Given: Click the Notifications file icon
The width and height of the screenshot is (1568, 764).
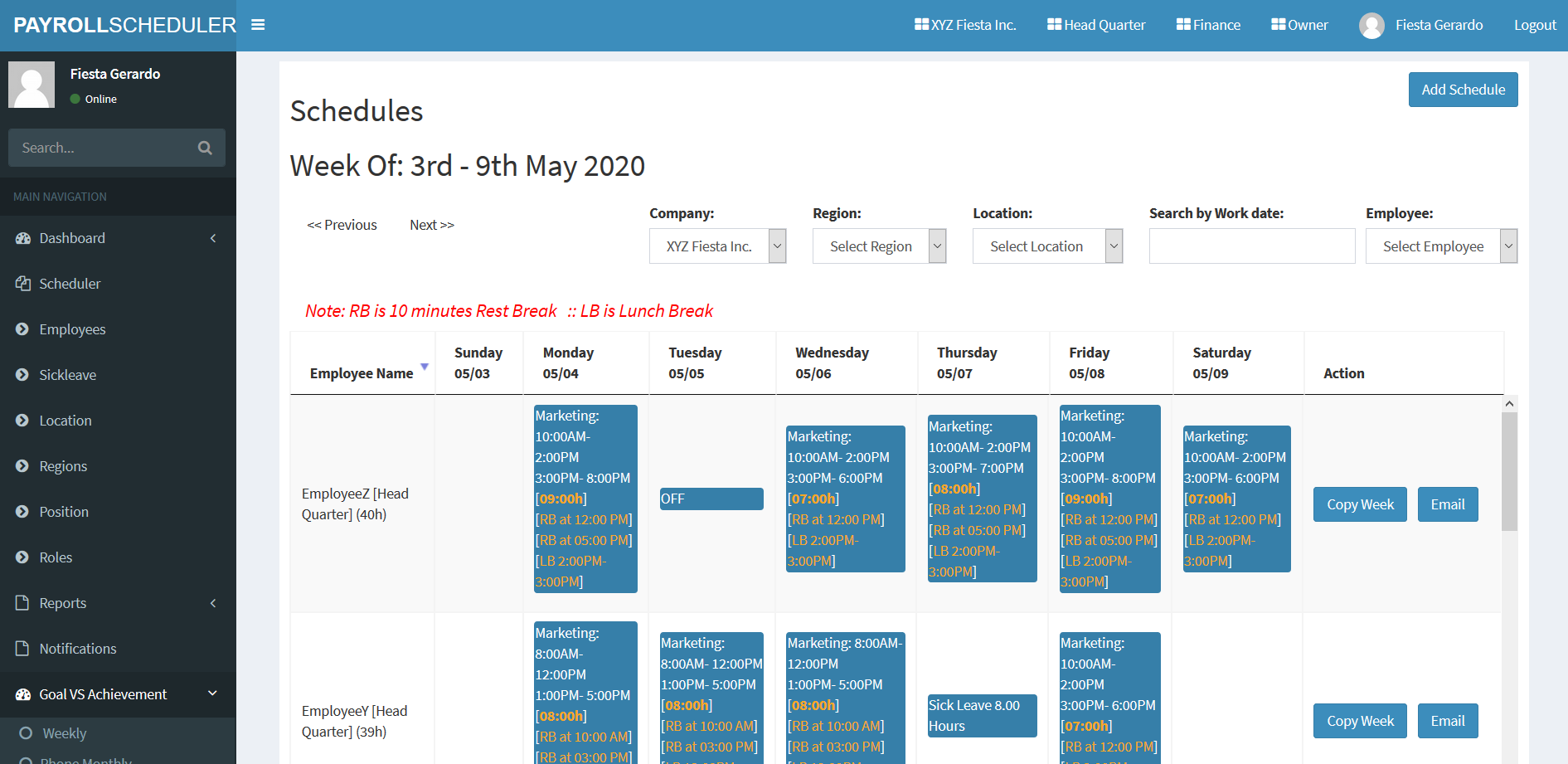Looking at the screenshot, I should (x=22, y=649).
